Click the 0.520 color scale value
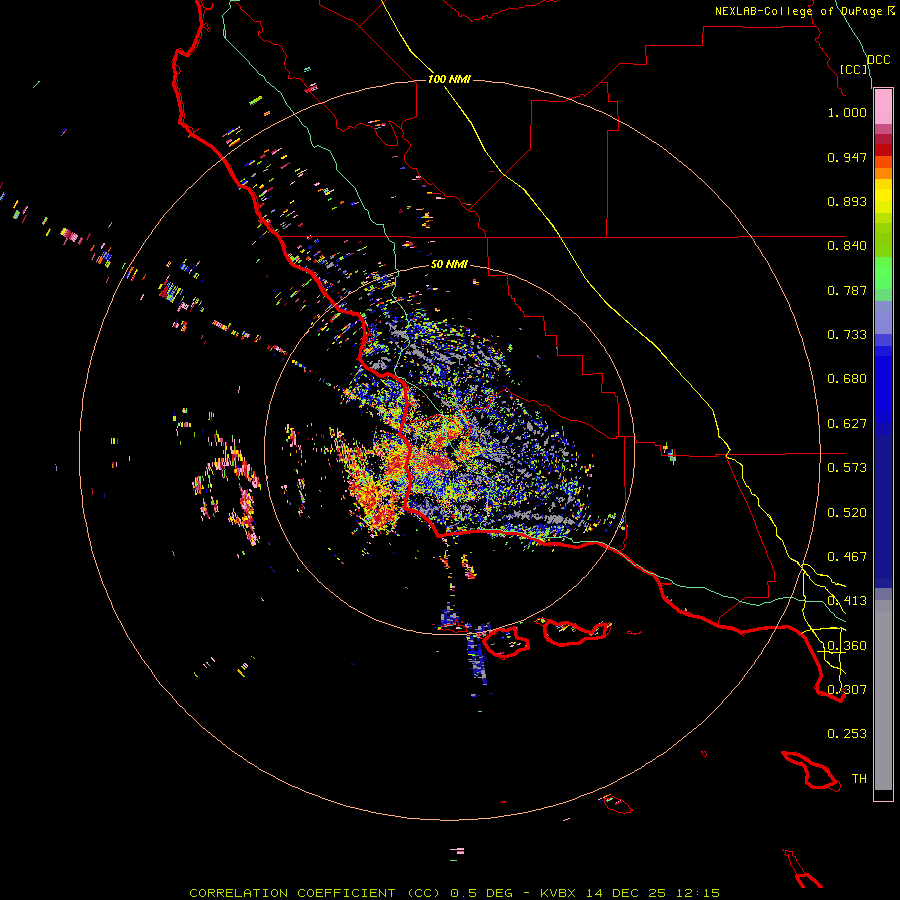The height and width of the screenshot is (900, 900). (847, 513)
